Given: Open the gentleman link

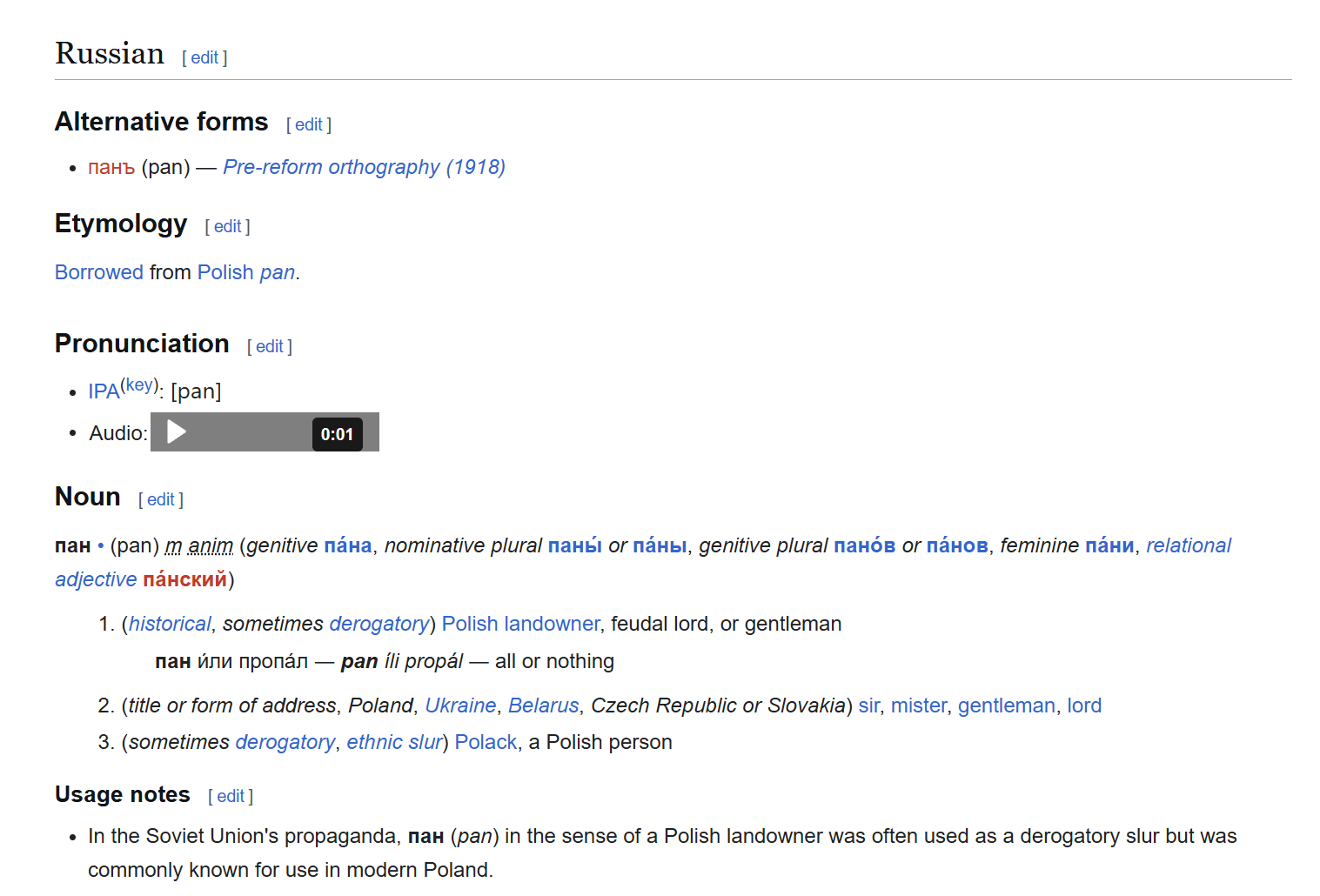Looking at the screenshot, I should [1007, 705].
